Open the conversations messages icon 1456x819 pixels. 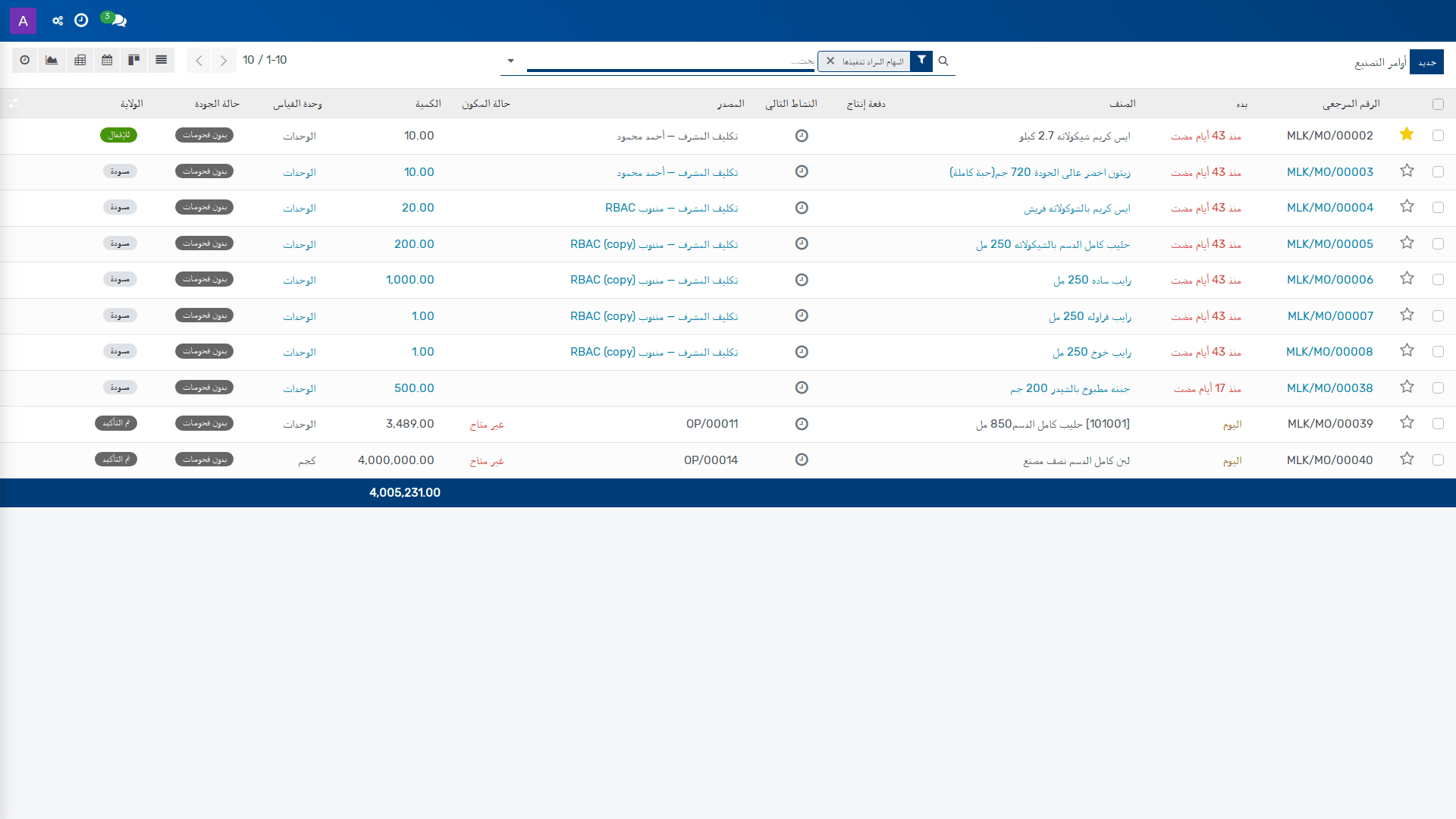[x=118, y=20]
